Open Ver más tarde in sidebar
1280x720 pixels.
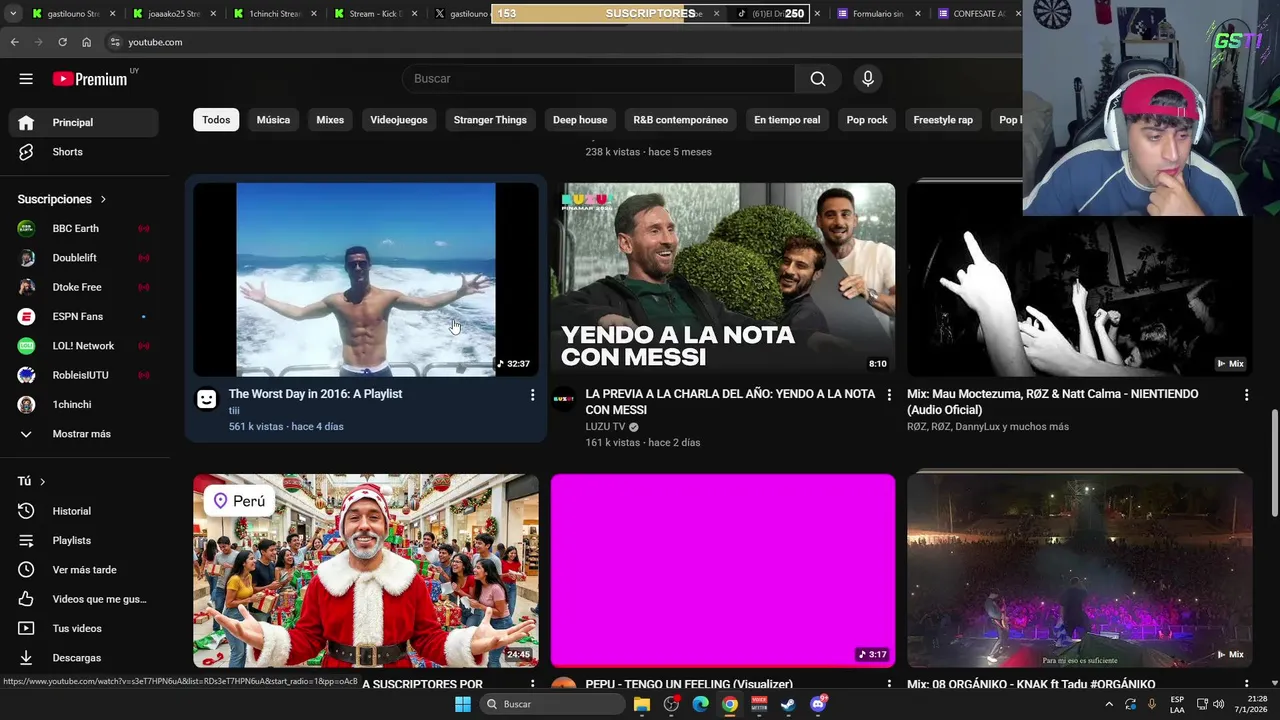(84, 570)
